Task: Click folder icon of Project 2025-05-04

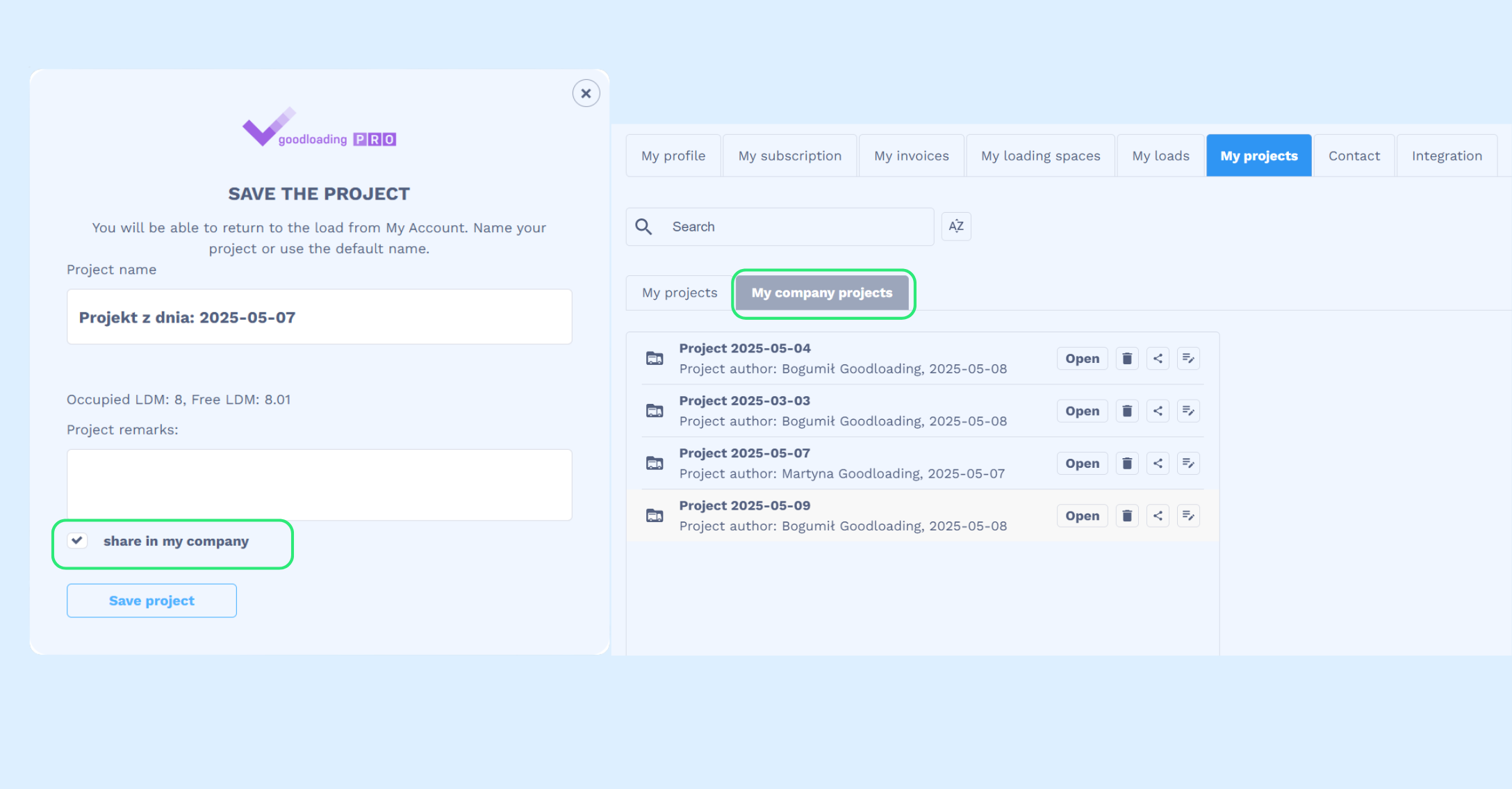Action: pyautogui.click(x=655, y=359)
